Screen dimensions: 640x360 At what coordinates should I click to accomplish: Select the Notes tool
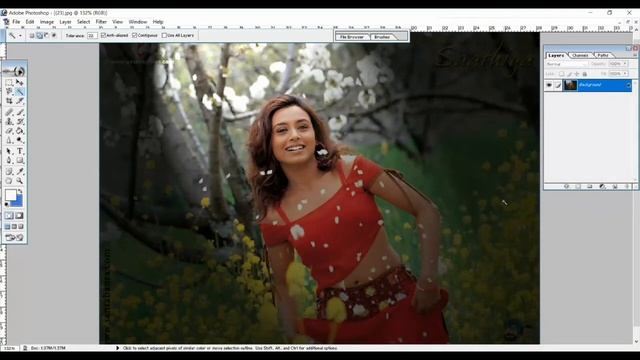click(9, 171)
